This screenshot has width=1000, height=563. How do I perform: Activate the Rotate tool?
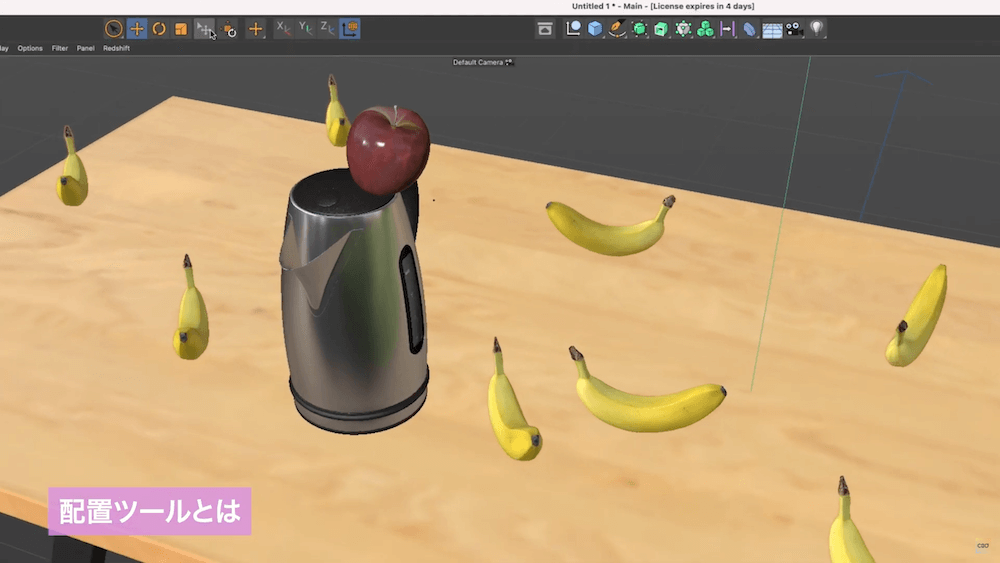pos(159,29)
